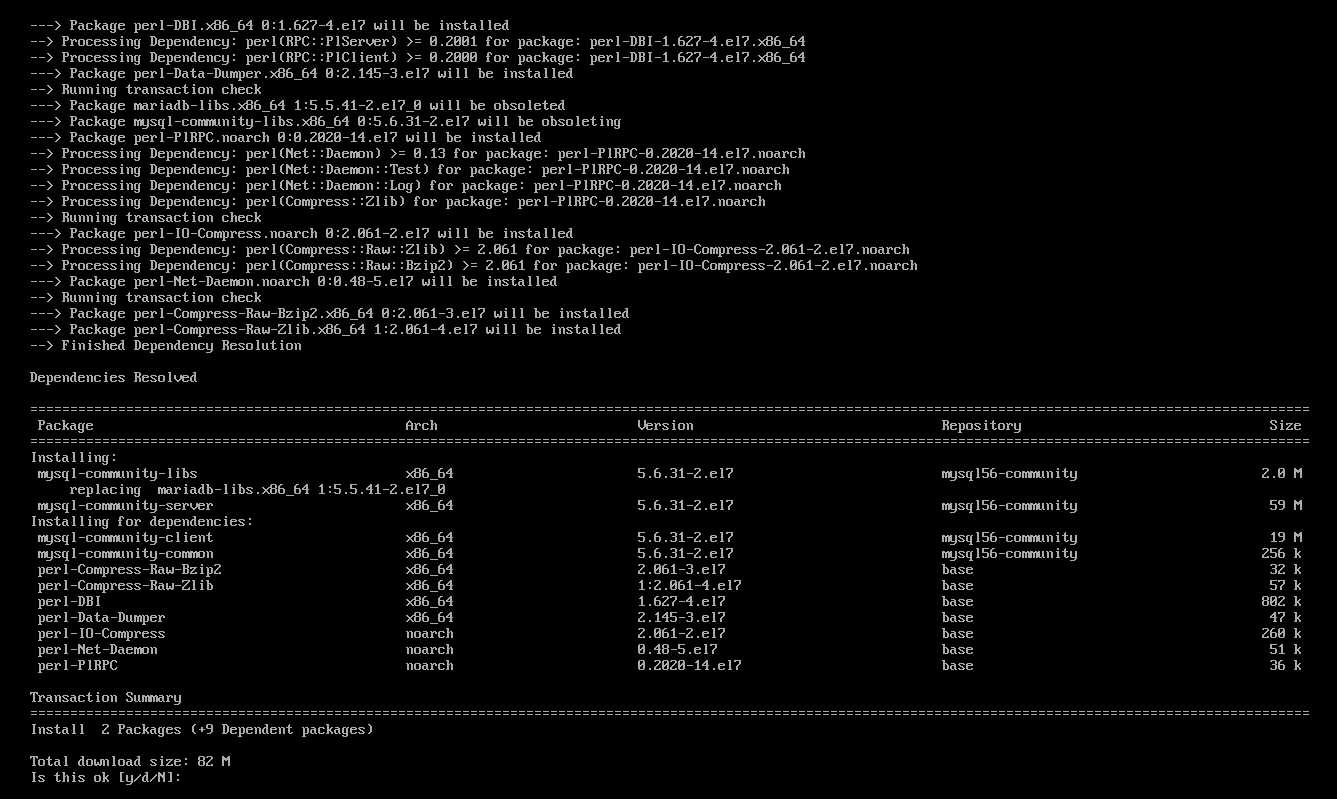Select the 'Total download size: 82 M' line
The width and height of the screenshot is (1337, 799).
pyautogui.click(x=130, y=761)
